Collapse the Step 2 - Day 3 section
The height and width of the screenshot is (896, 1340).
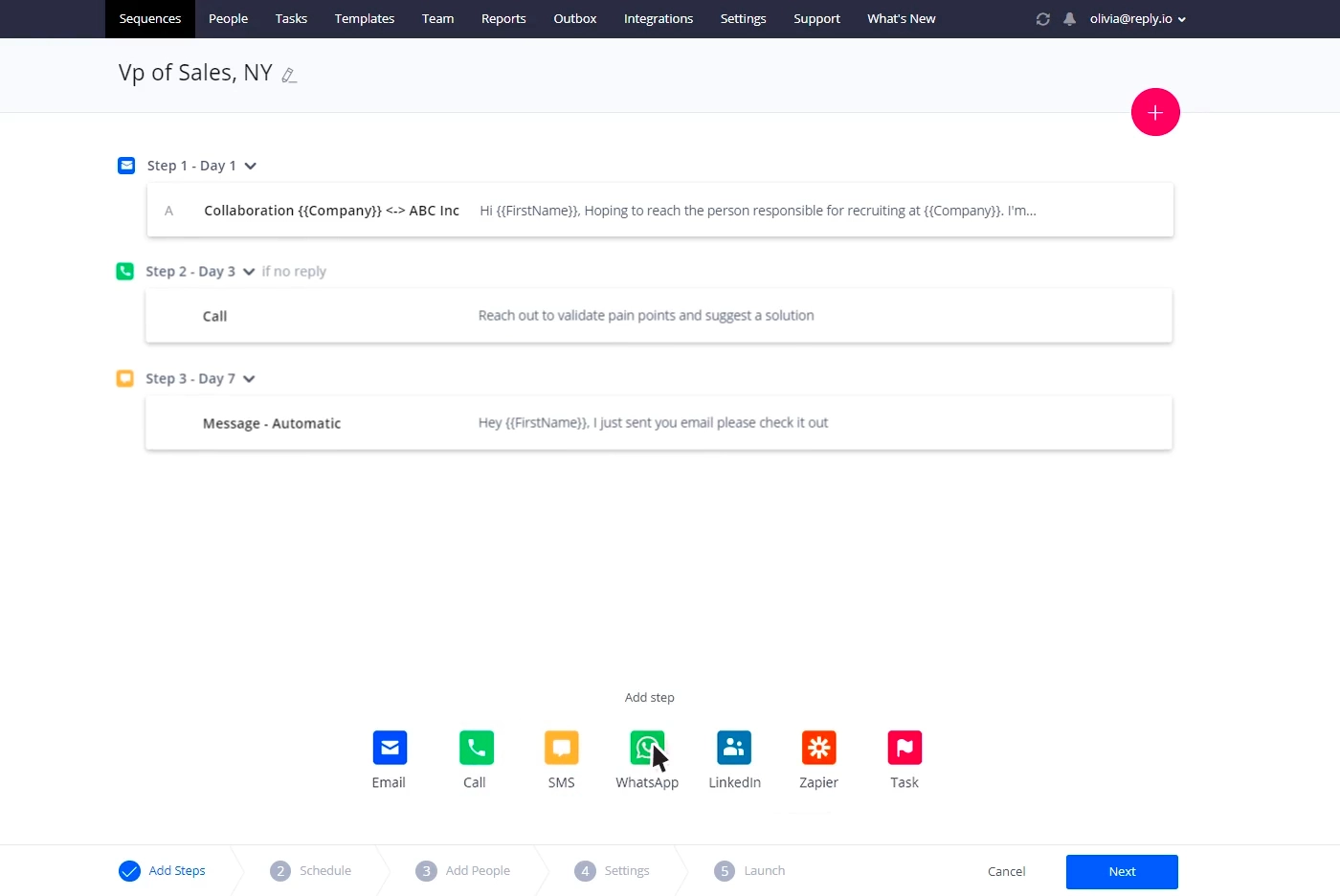tap(248, 271)
